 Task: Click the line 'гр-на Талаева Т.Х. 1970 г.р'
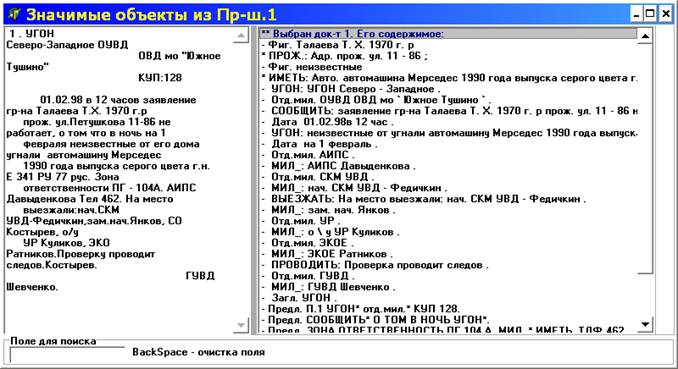coord(77,111)
